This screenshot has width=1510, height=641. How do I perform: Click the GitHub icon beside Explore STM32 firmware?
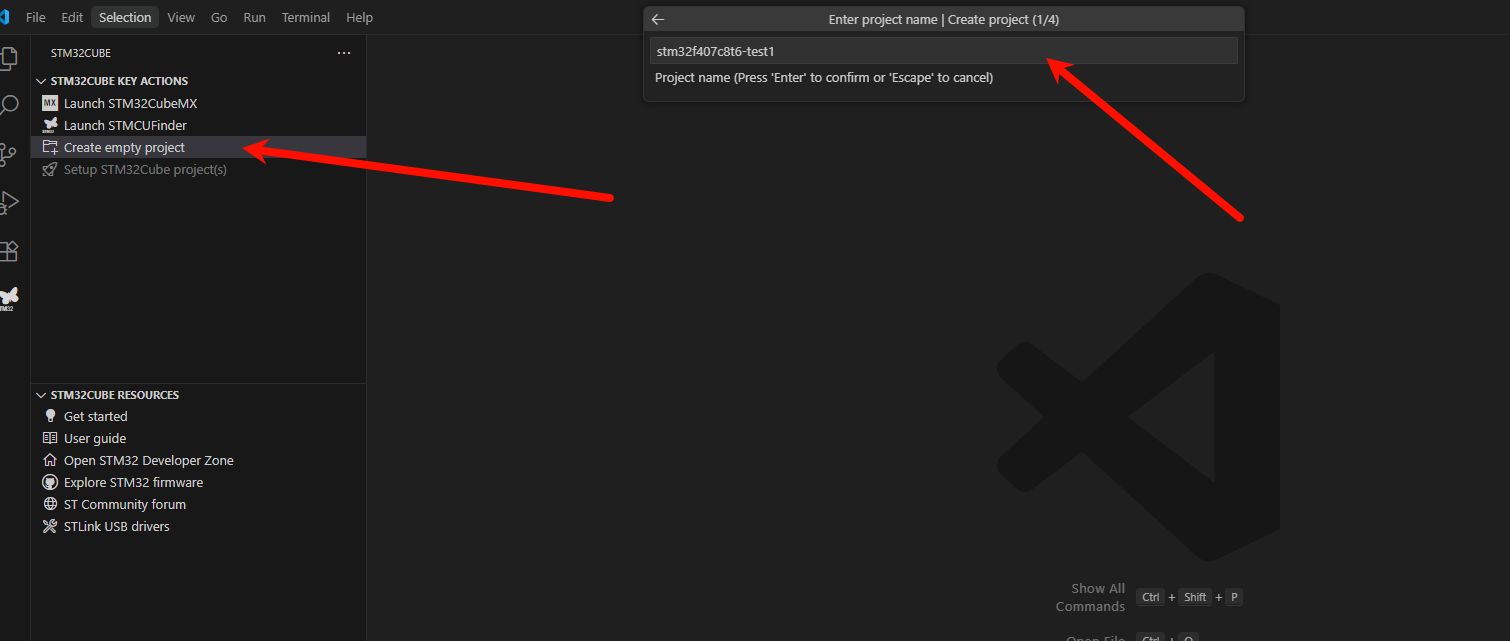pyautogui.click(x=50, y=482)
